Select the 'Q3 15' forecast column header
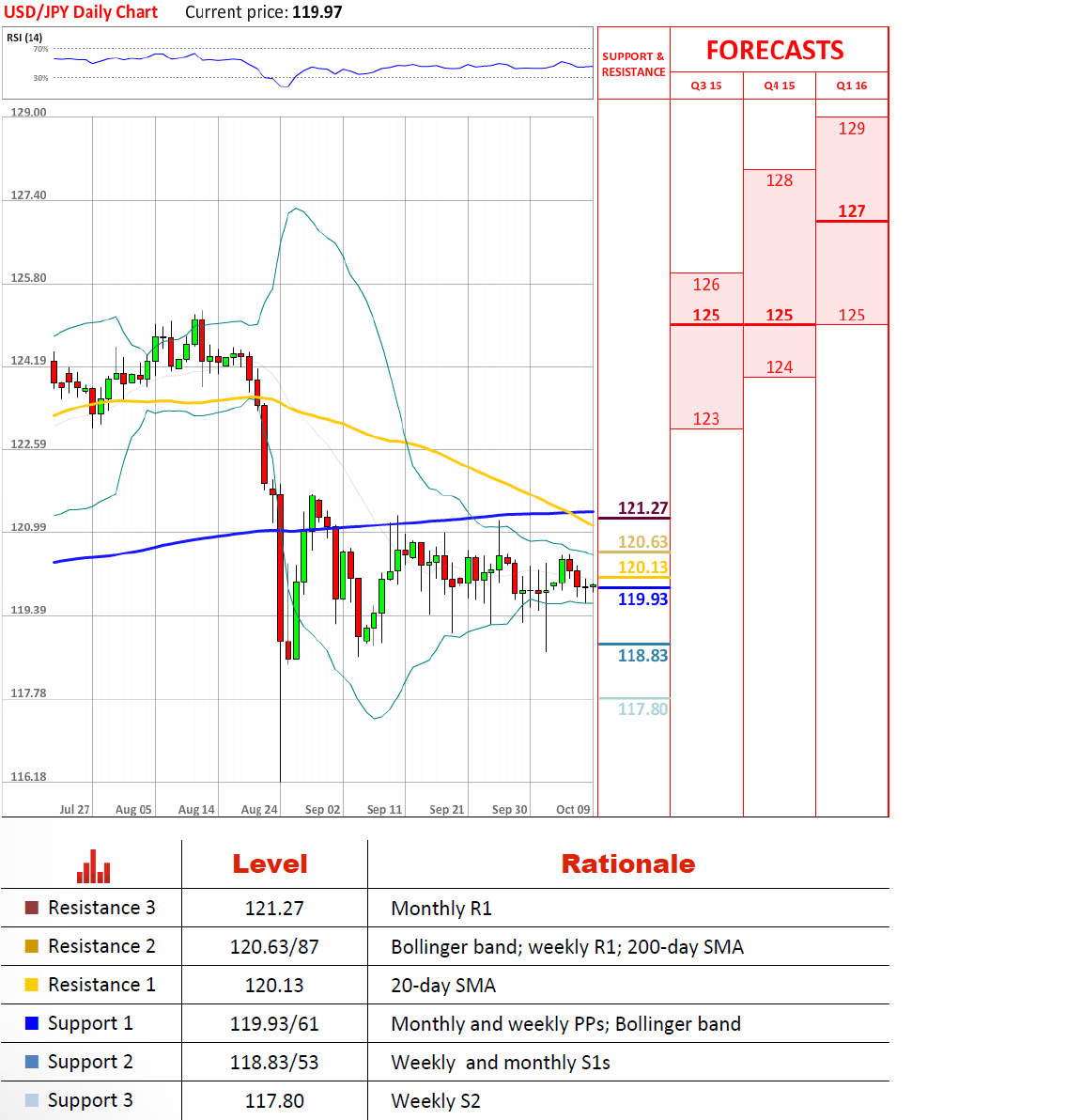The height and width of the screenshot is (1120, 1082). pyautogui.click(x=706, y=86)
